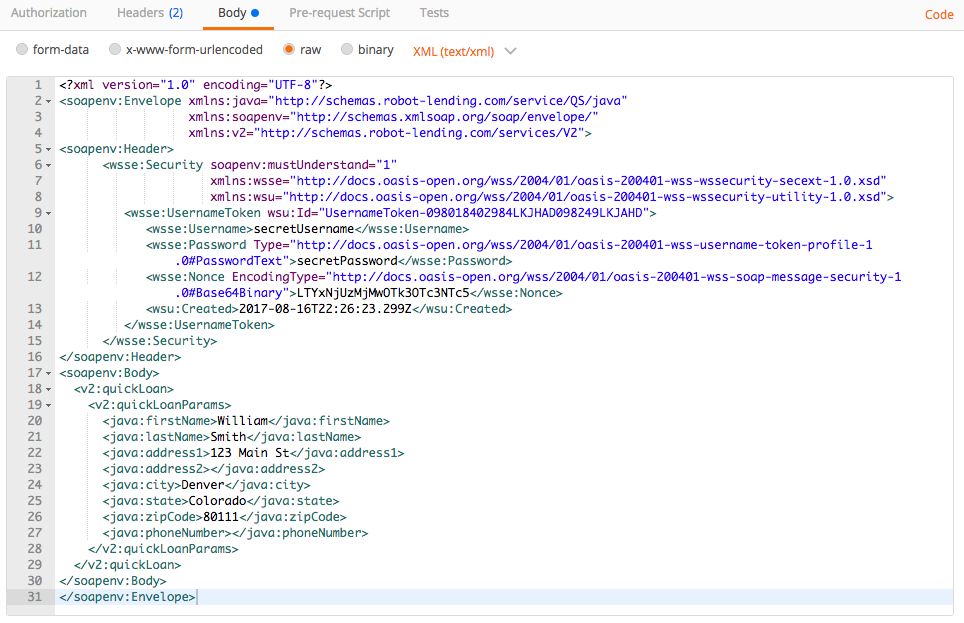The height and width of the screenshot is (623, 964).
Task: Click the firstName value William
Action: click(x=243, y=421)
